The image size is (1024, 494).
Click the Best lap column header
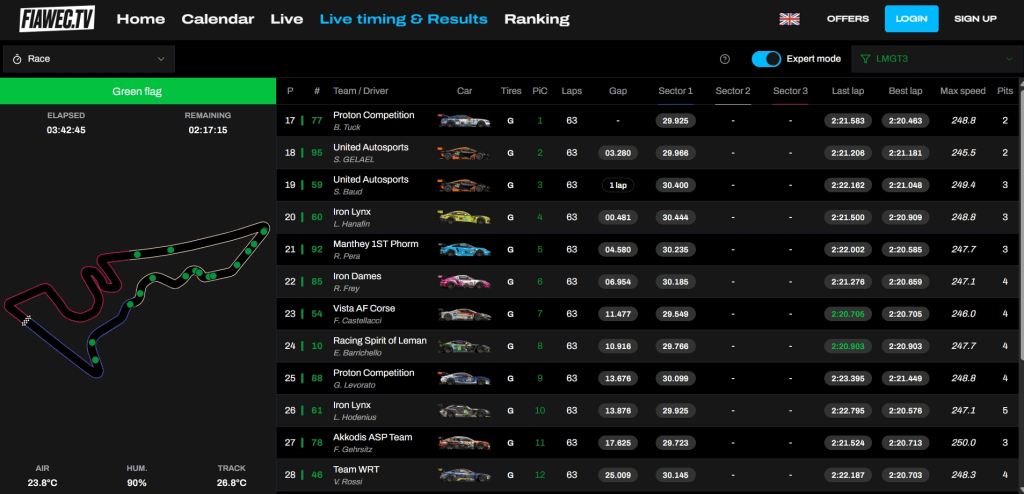point(905,91)
